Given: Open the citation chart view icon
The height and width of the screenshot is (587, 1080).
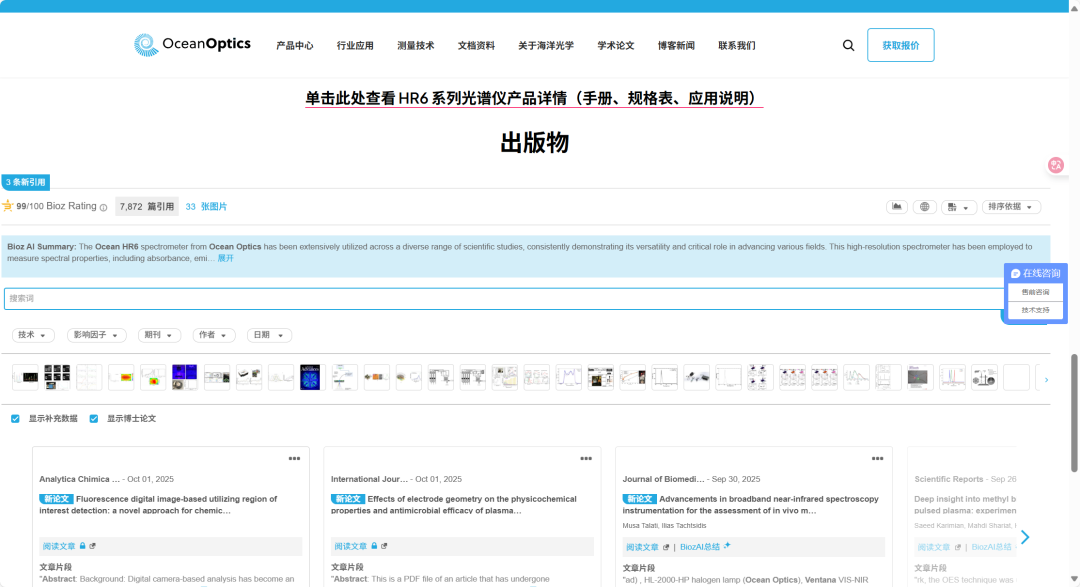Looking at the screenshot, I should pos(897,206).
